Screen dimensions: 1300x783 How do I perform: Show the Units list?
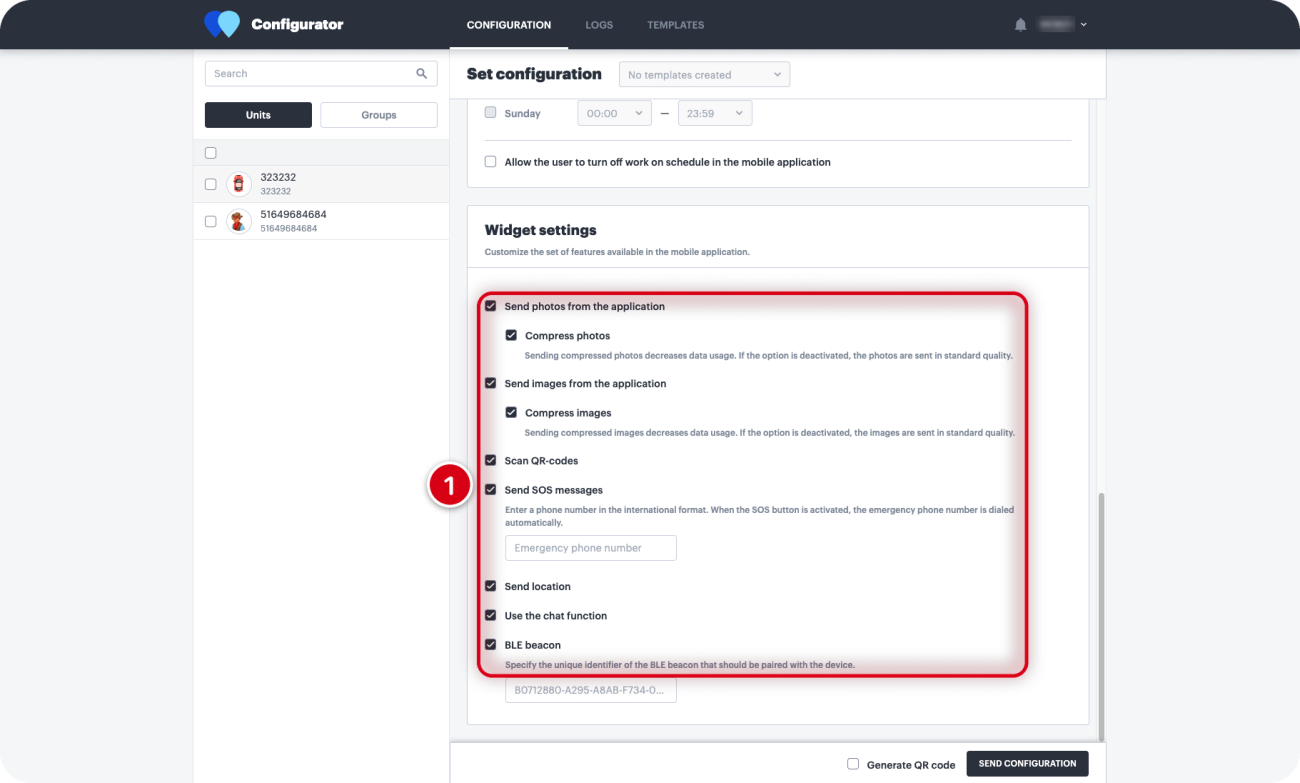[258, 115]
